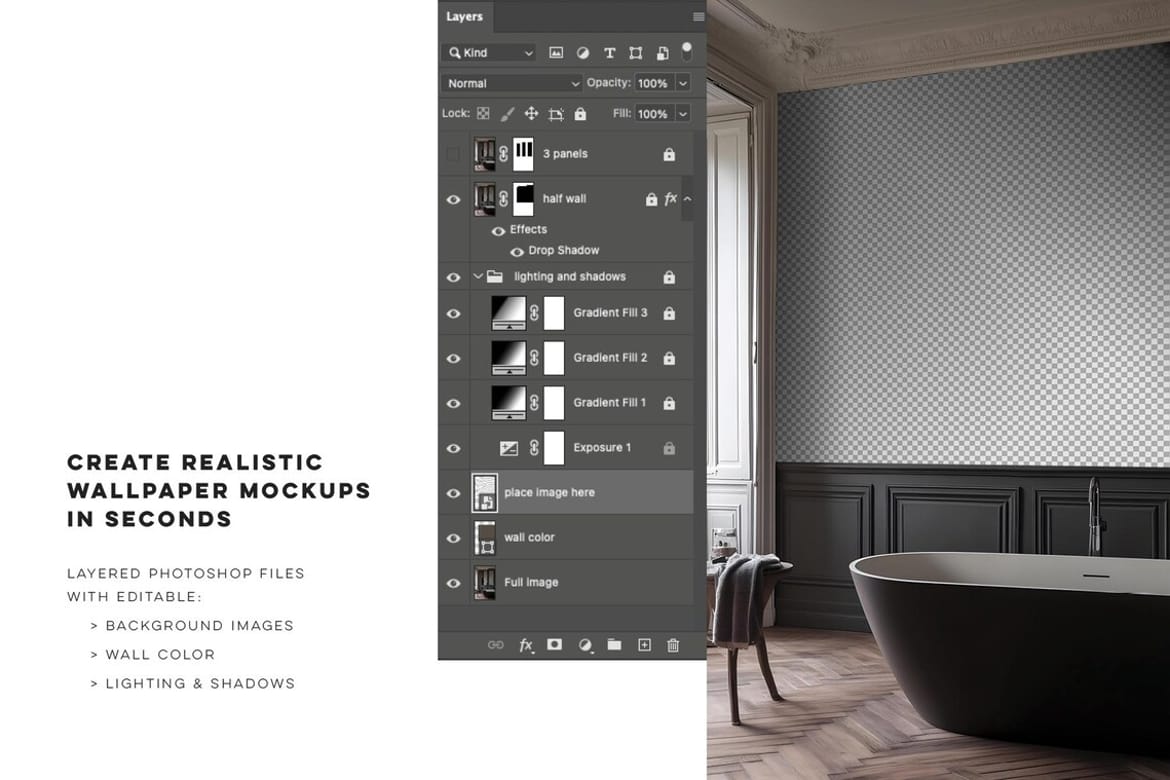The image size is (1170, 780).
Task: Hide the wall color layer
Action: coord(453,538)
